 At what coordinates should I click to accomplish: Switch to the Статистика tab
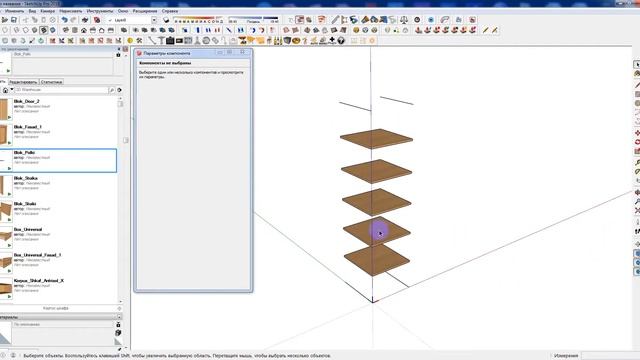[x=51, y=82]
